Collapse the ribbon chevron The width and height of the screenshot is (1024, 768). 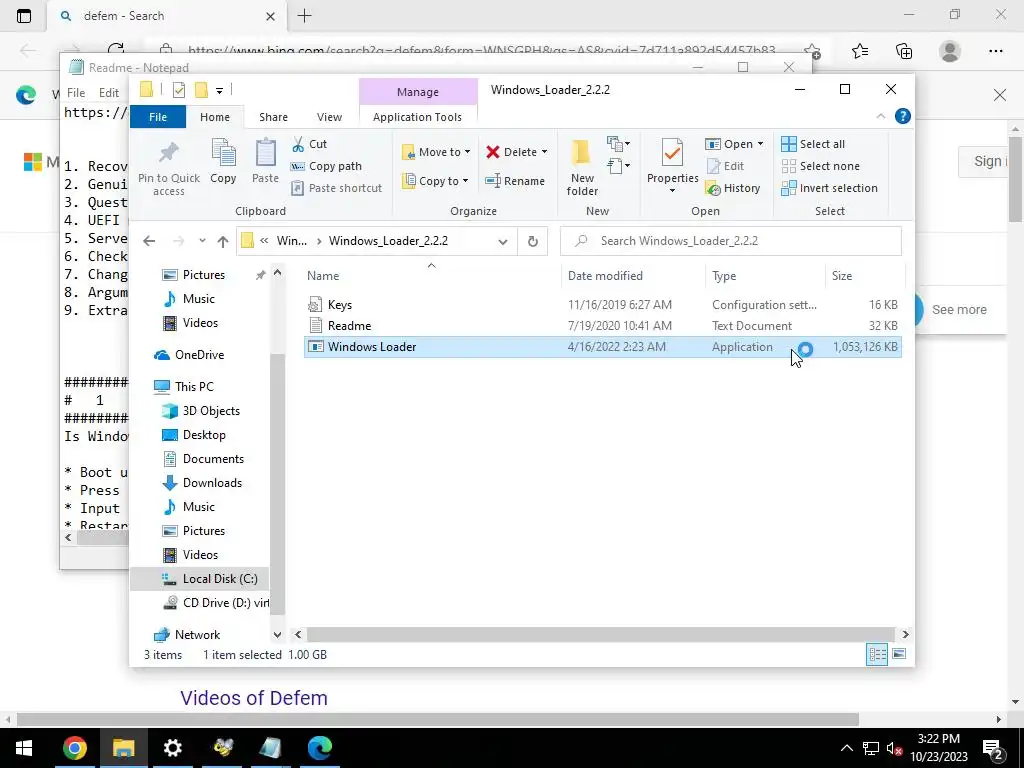(x=880, y=116)
